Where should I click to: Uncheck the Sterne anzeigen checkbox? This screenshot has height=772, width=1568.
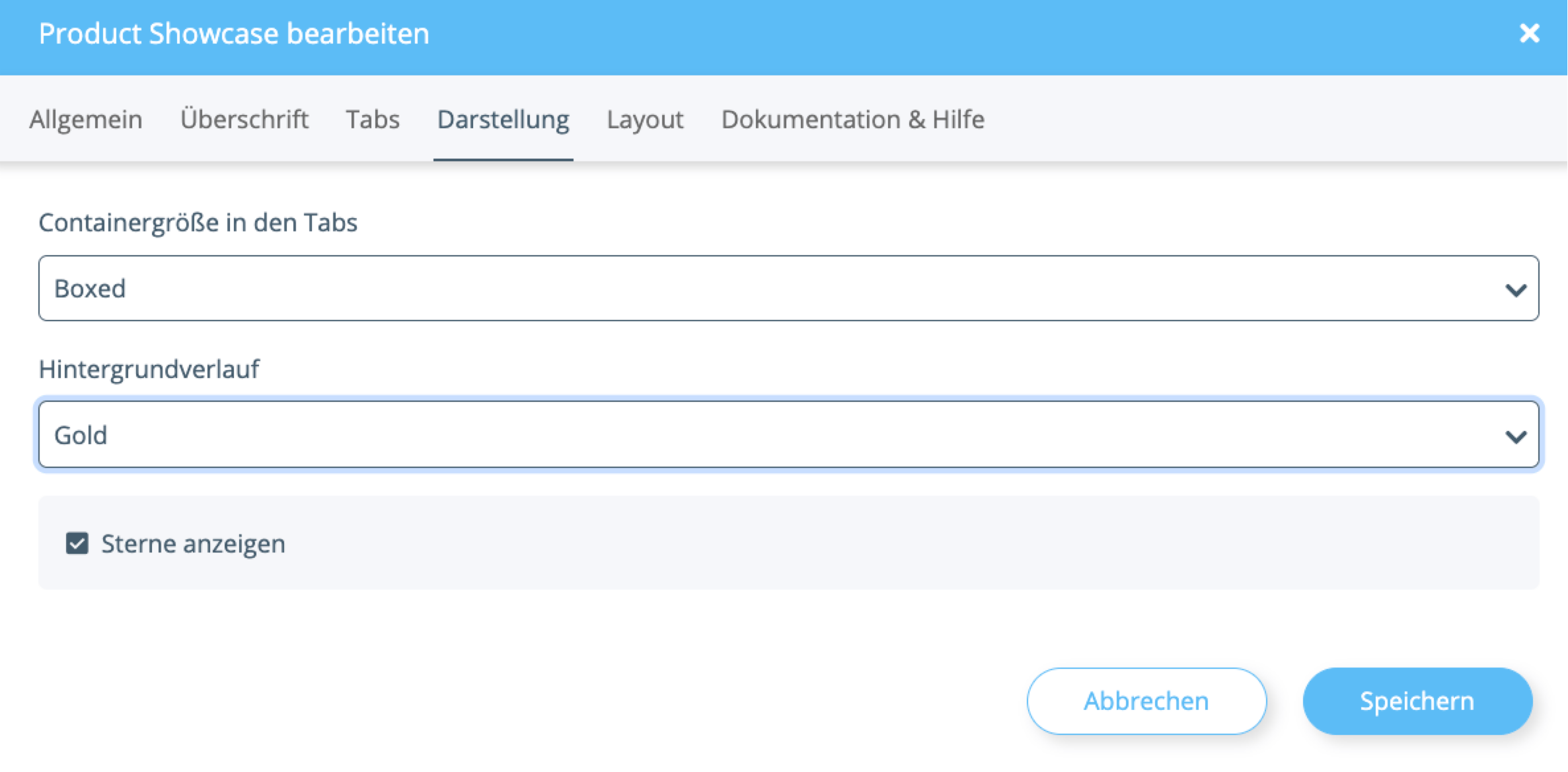pos(77,543)
